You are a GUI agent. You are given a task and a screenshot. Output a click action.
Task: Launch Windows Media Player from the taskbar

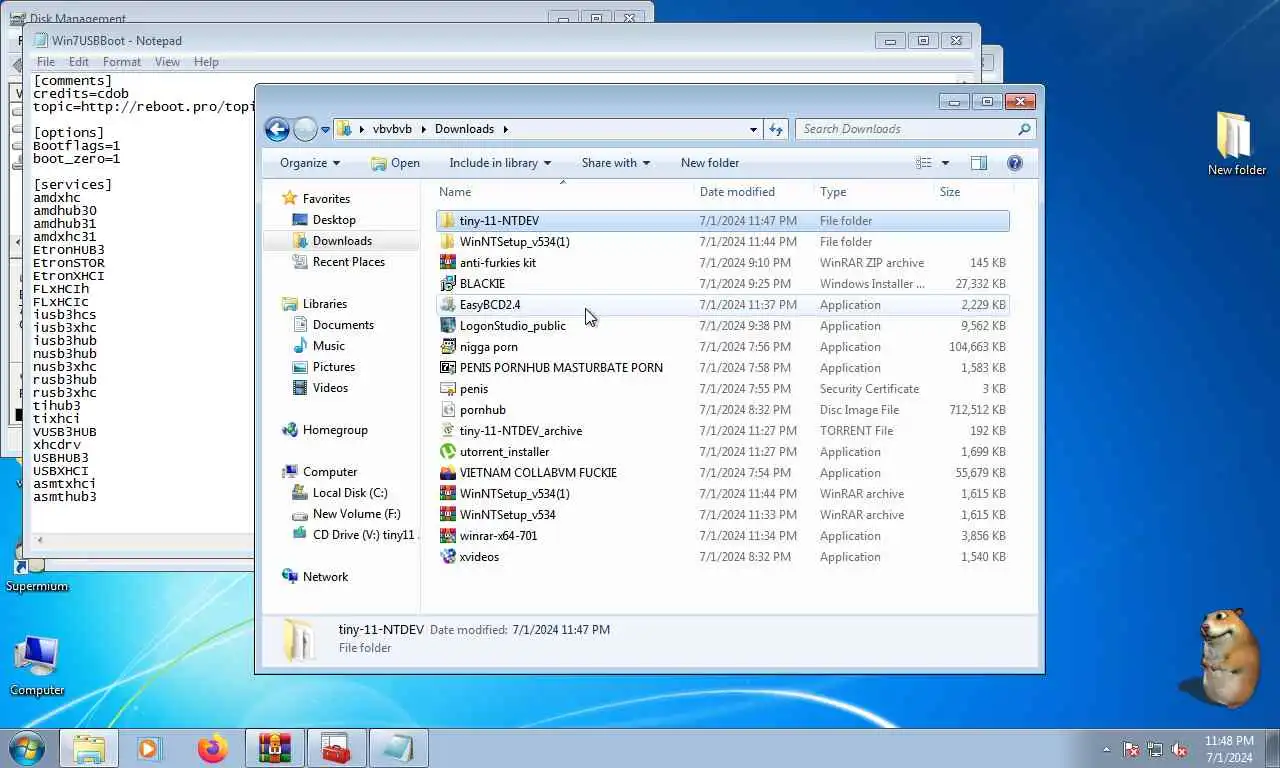pos(149,748)
